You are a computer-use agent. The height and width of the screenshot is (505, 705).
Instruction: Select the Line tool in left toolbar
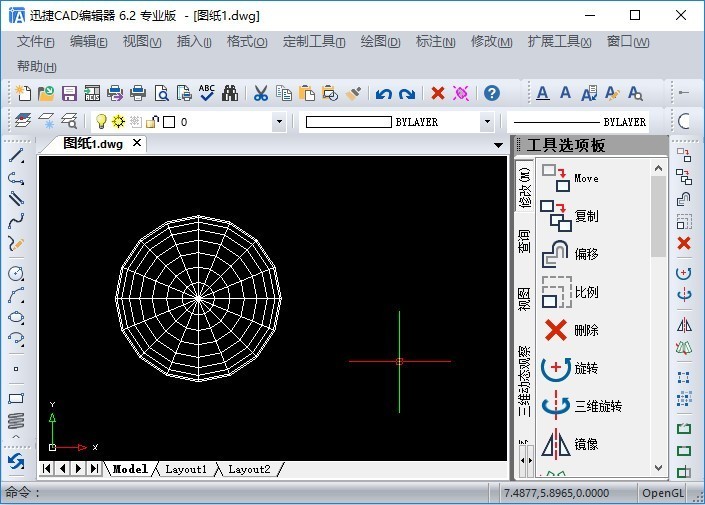[16, 156]
